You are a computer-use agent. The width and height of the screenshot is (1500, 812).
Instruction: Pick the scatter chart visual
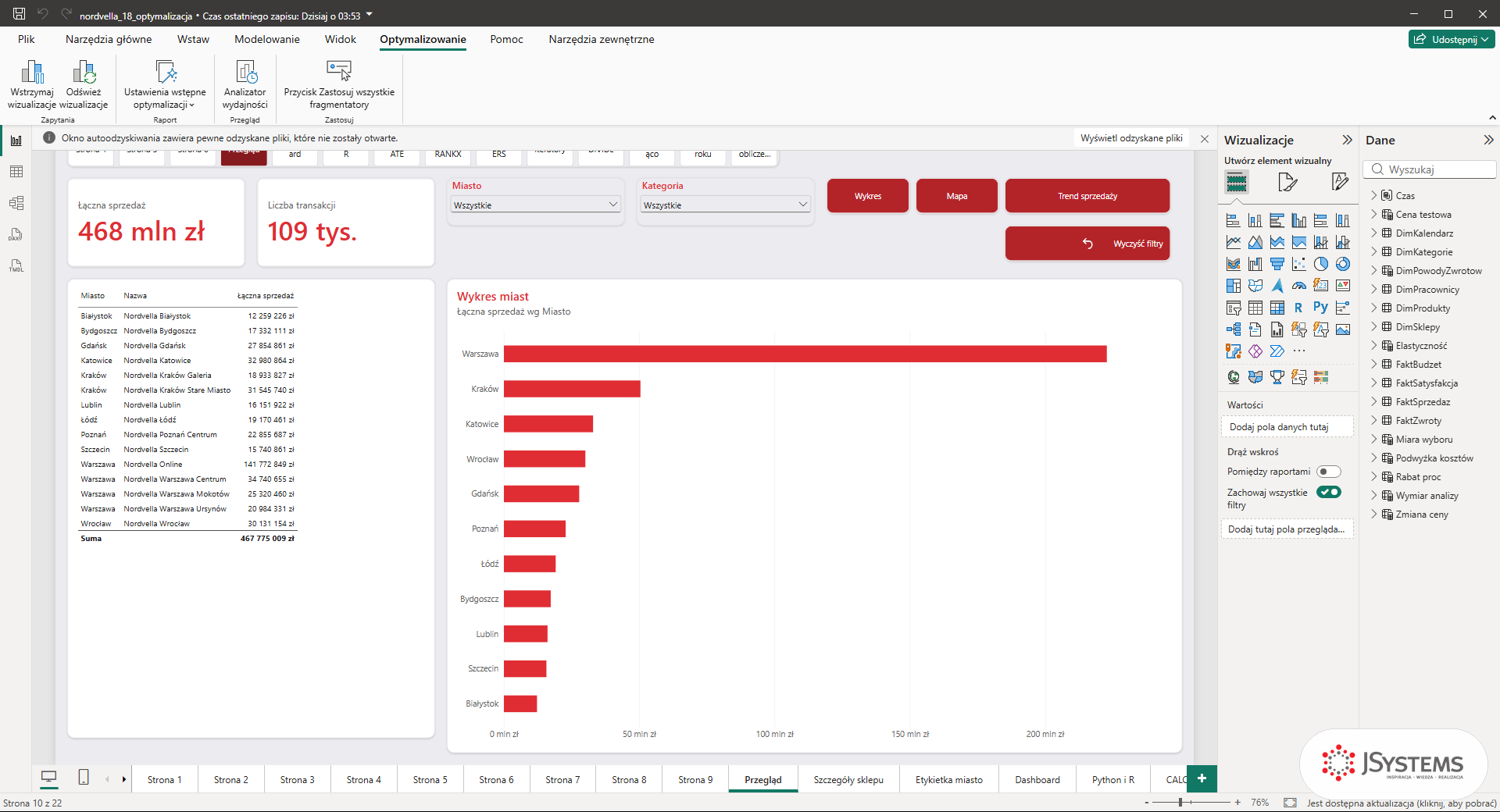point(1298,264)
